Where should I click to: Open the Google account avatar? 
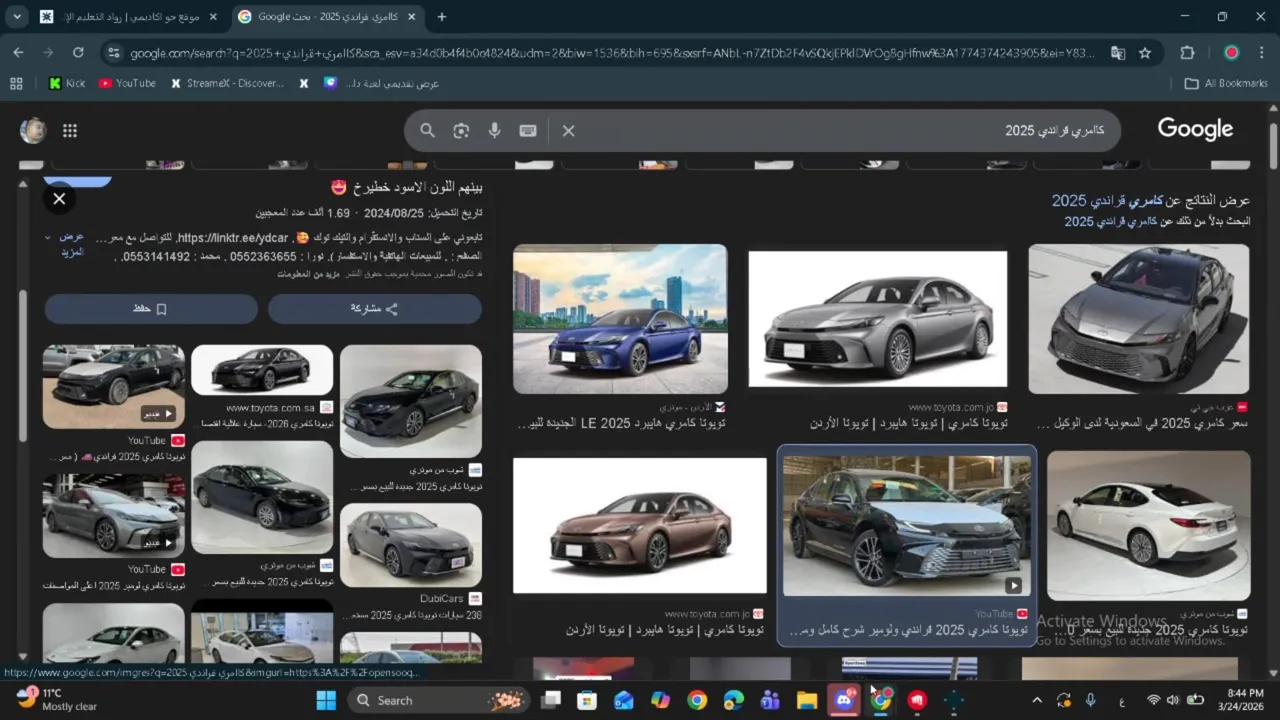point(33,131)
